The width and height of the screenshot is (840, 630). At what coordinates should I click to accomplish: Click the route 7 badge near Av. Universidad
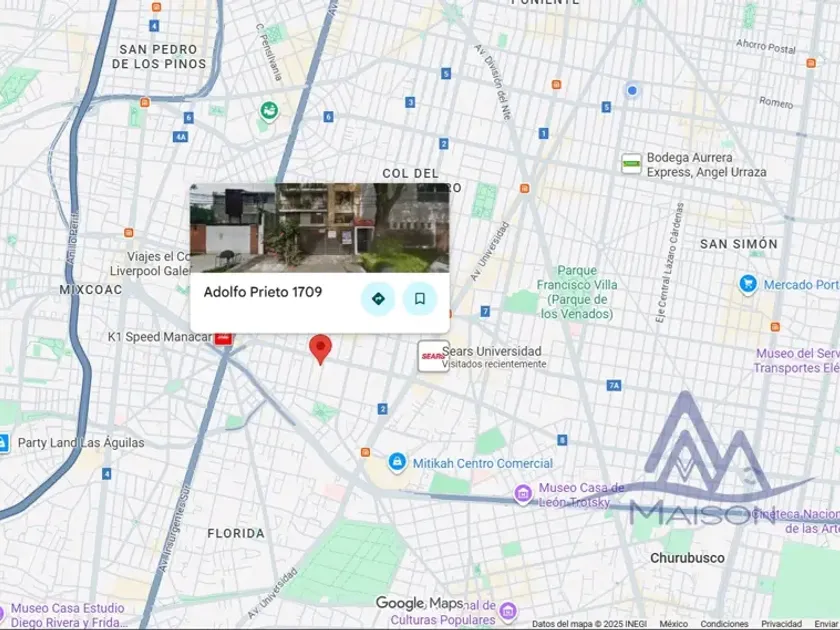(485, 311)
